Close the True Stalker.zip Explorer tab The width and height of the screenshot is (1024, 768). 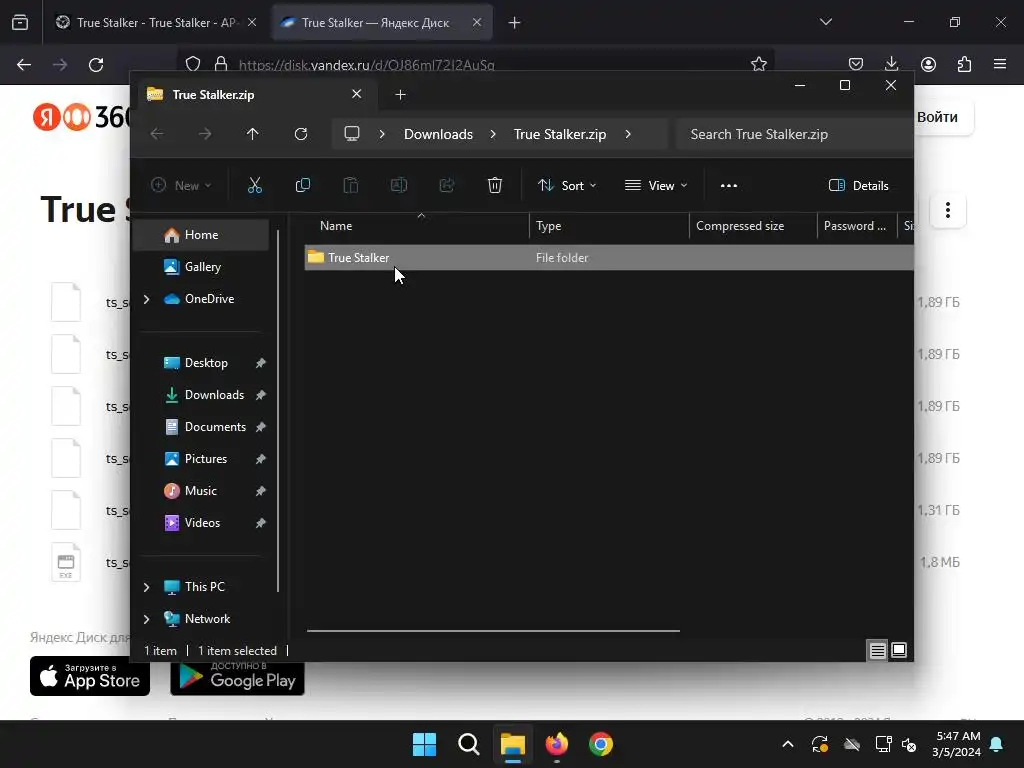click(x=357, y=94)
